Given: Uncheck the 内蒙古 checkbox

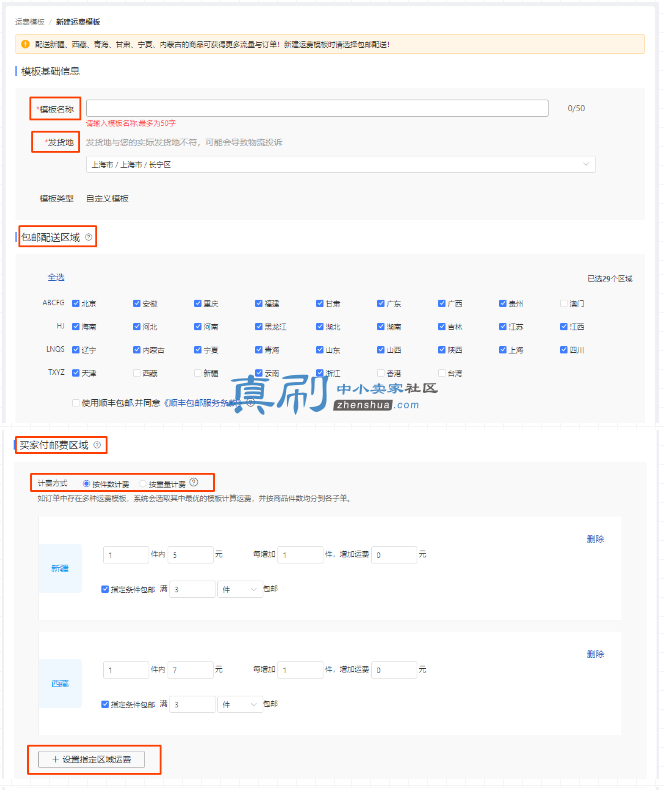Looking at the screenshot, I should pyautogui.click(x=137, y=350).
